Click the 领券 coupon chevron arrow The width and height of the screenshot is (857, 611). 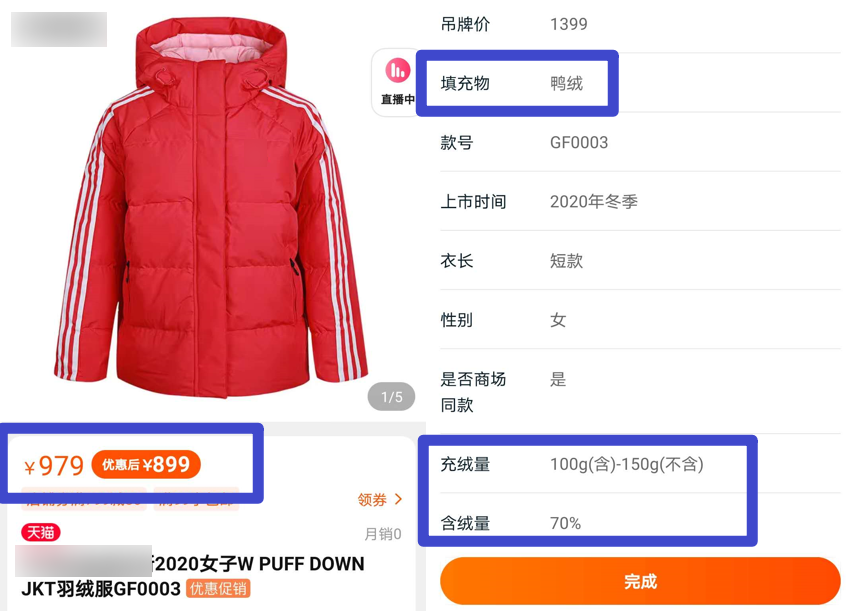click(x=398, y=499)
